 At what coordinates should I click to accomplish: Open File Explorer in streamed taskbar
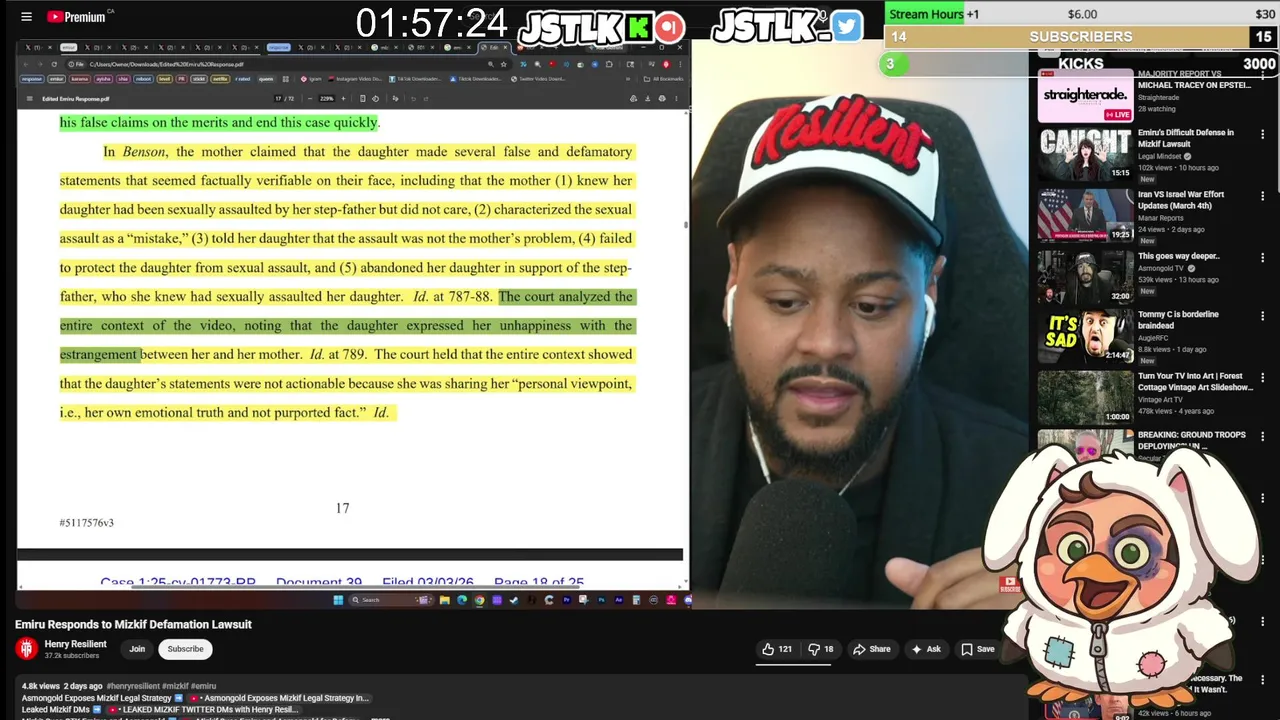pos(444,600)
